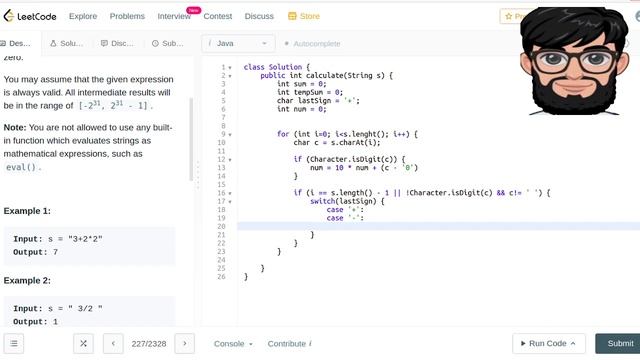
Task: Switch to the Solution tab
Action: [x=67, y=43]
